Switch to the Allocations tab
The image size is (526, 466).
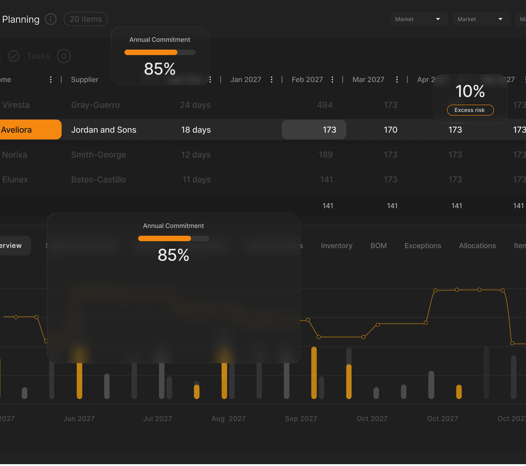click(477, 246)
